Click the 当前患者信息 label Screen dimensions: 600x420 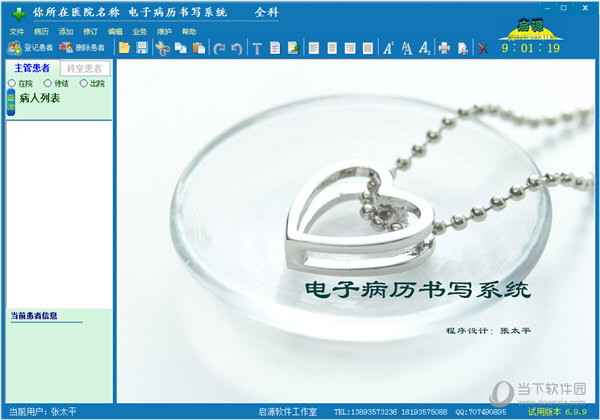pos(34,316)
